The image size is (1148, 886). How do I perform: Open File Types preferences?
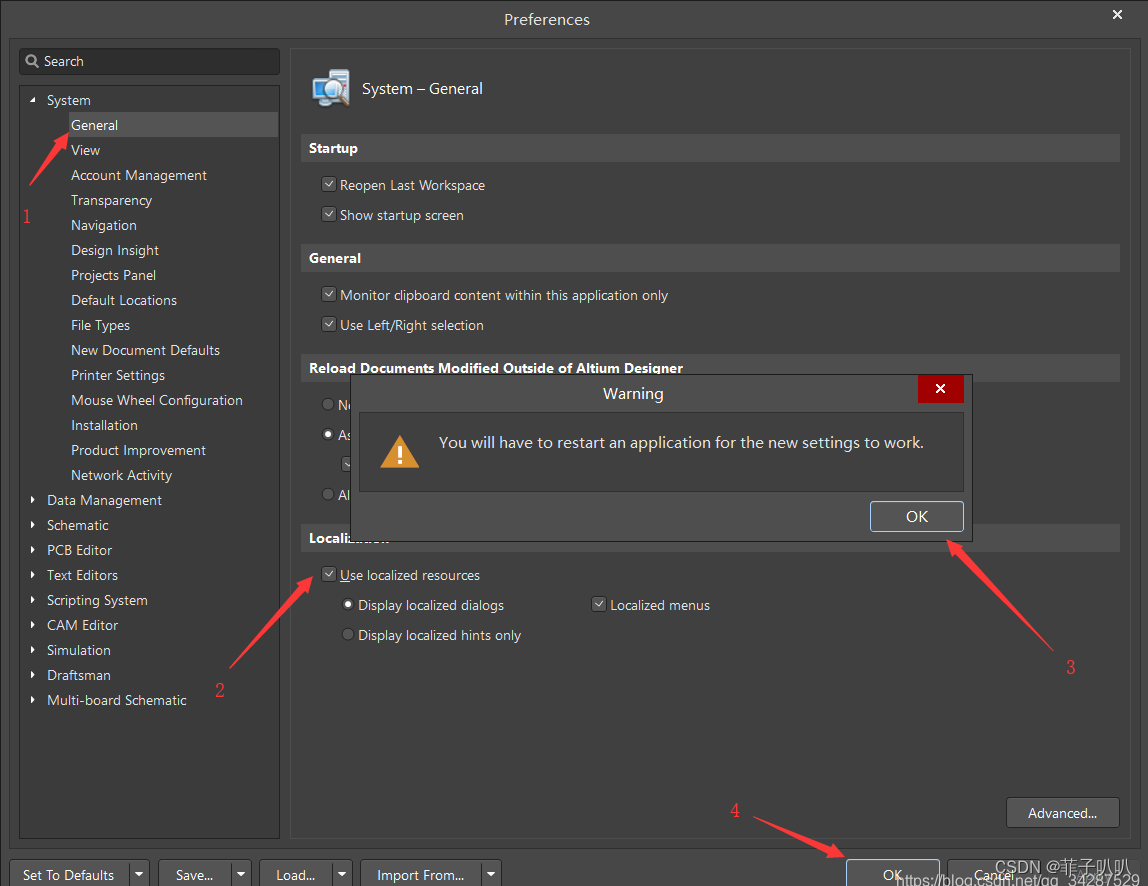[100, 325]
